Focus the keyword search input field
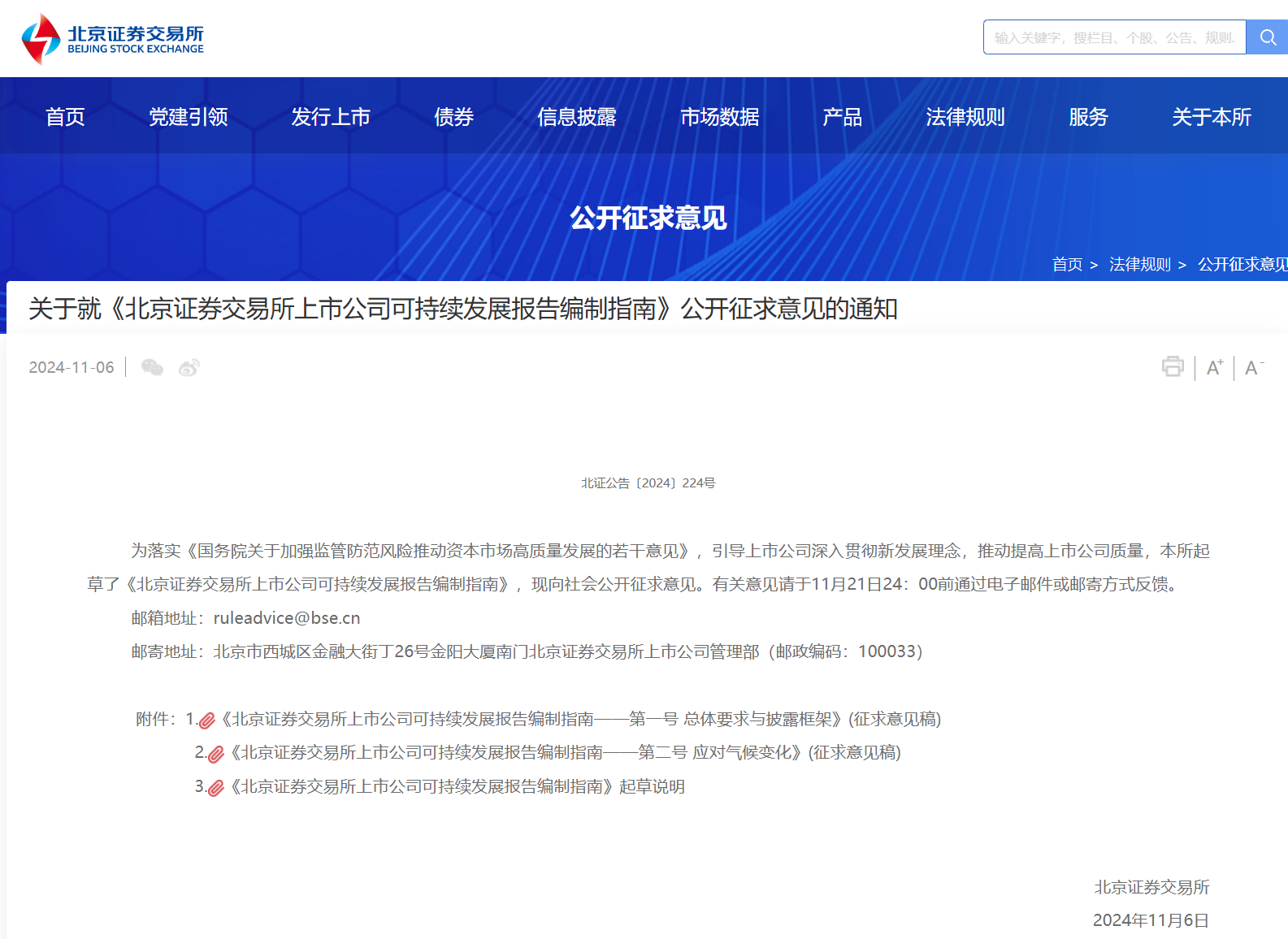 [1113, 37]
